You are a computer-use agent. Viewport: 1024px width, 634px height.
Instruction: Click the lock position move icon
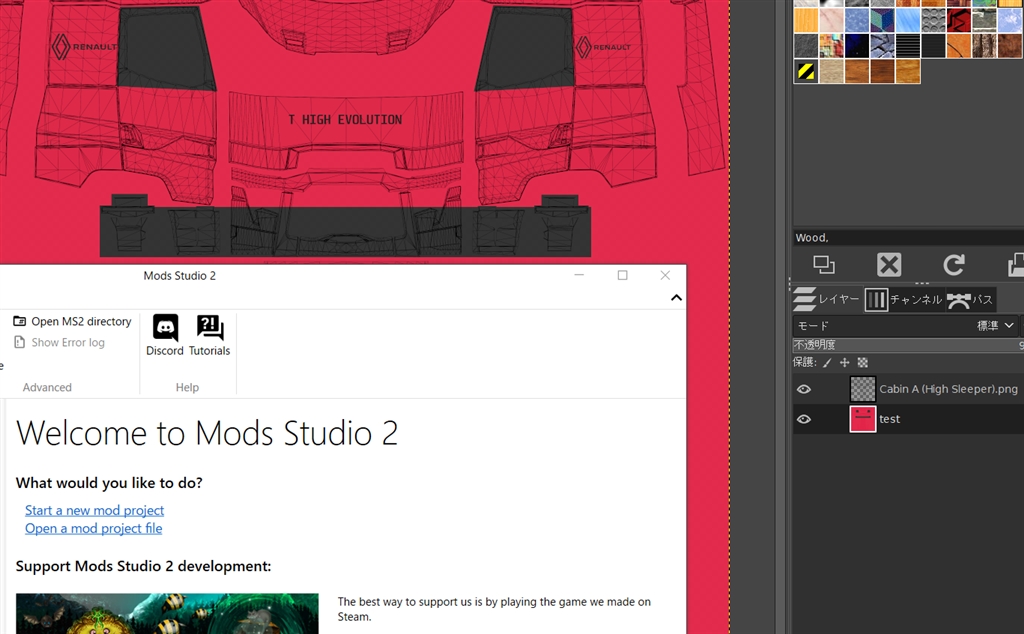click(844, 363)
